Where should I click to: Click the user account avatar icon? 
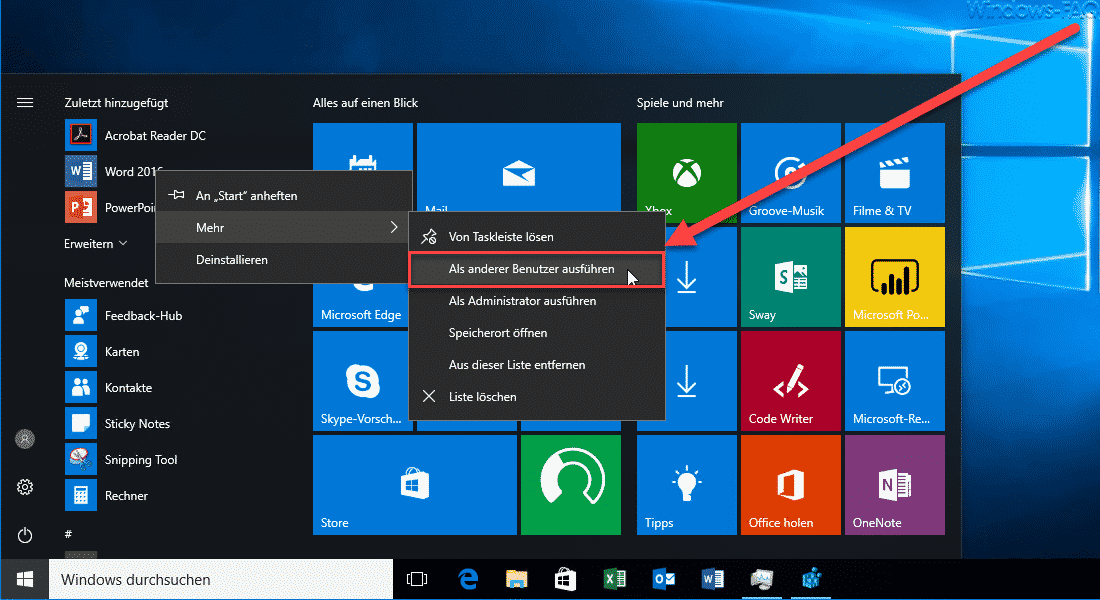(x=25, y=439)
